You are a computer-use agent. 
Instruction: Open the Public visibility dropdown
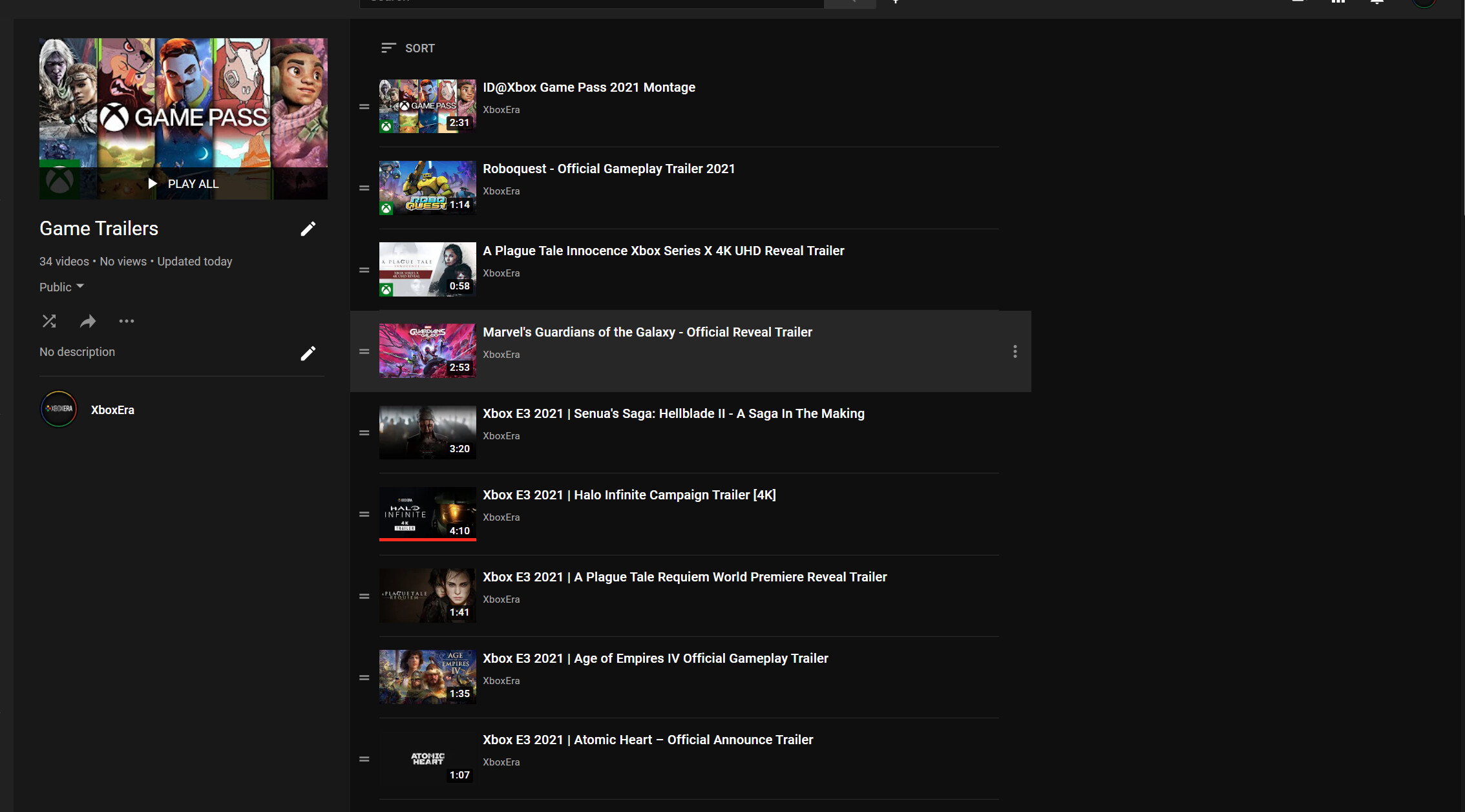click(x=62, y=287)
